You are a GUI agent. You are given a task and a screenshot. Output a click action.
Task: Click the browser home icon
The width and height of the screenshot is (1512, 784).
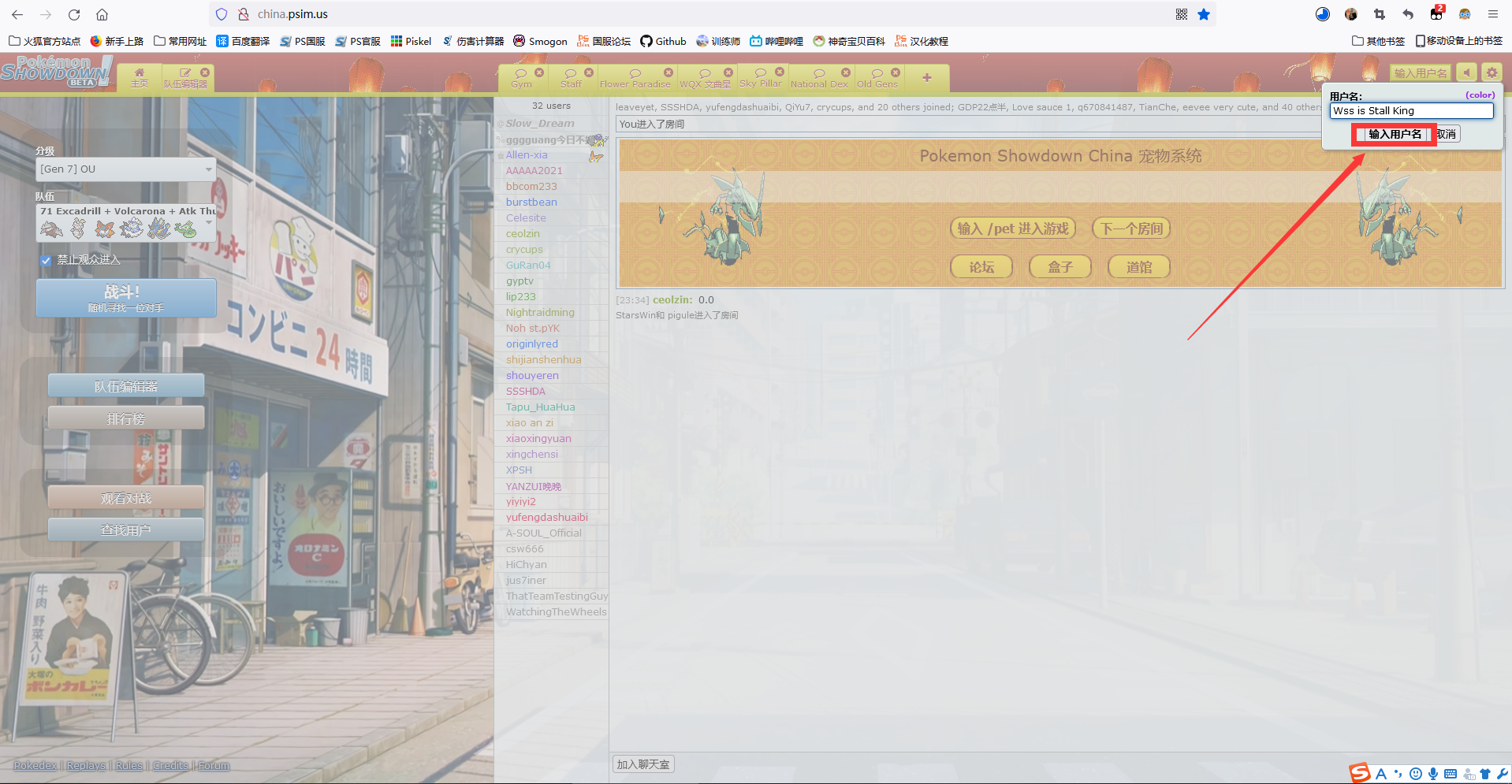[x=102, y=14]
